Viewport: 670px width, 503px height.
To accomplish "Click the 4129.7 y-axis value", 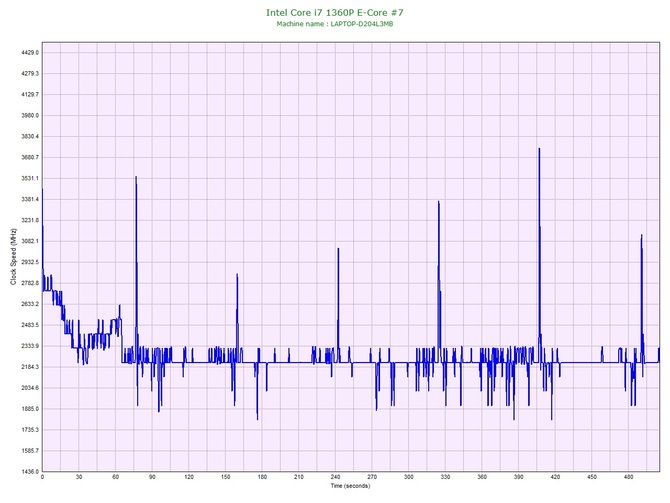I will 30,94.
